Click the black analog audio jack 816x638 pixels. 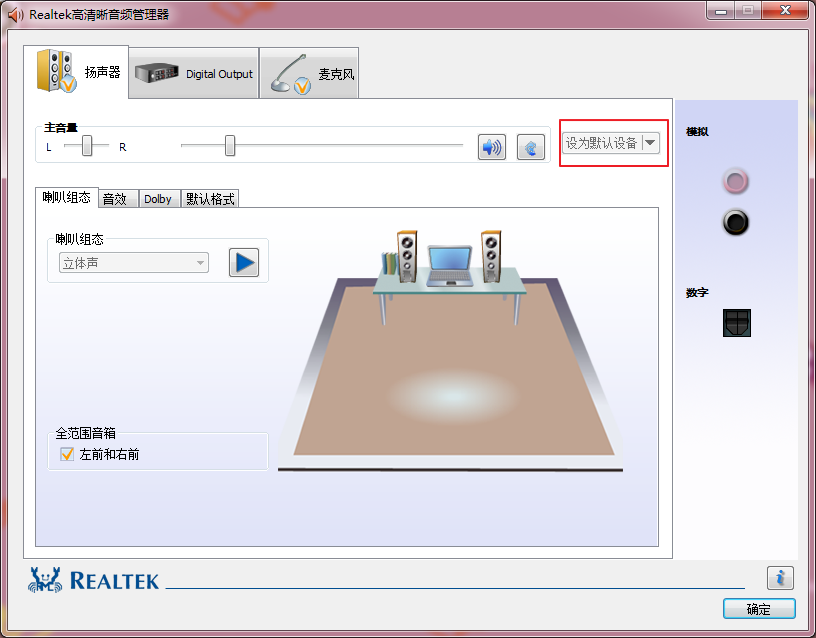coord(735,222)
